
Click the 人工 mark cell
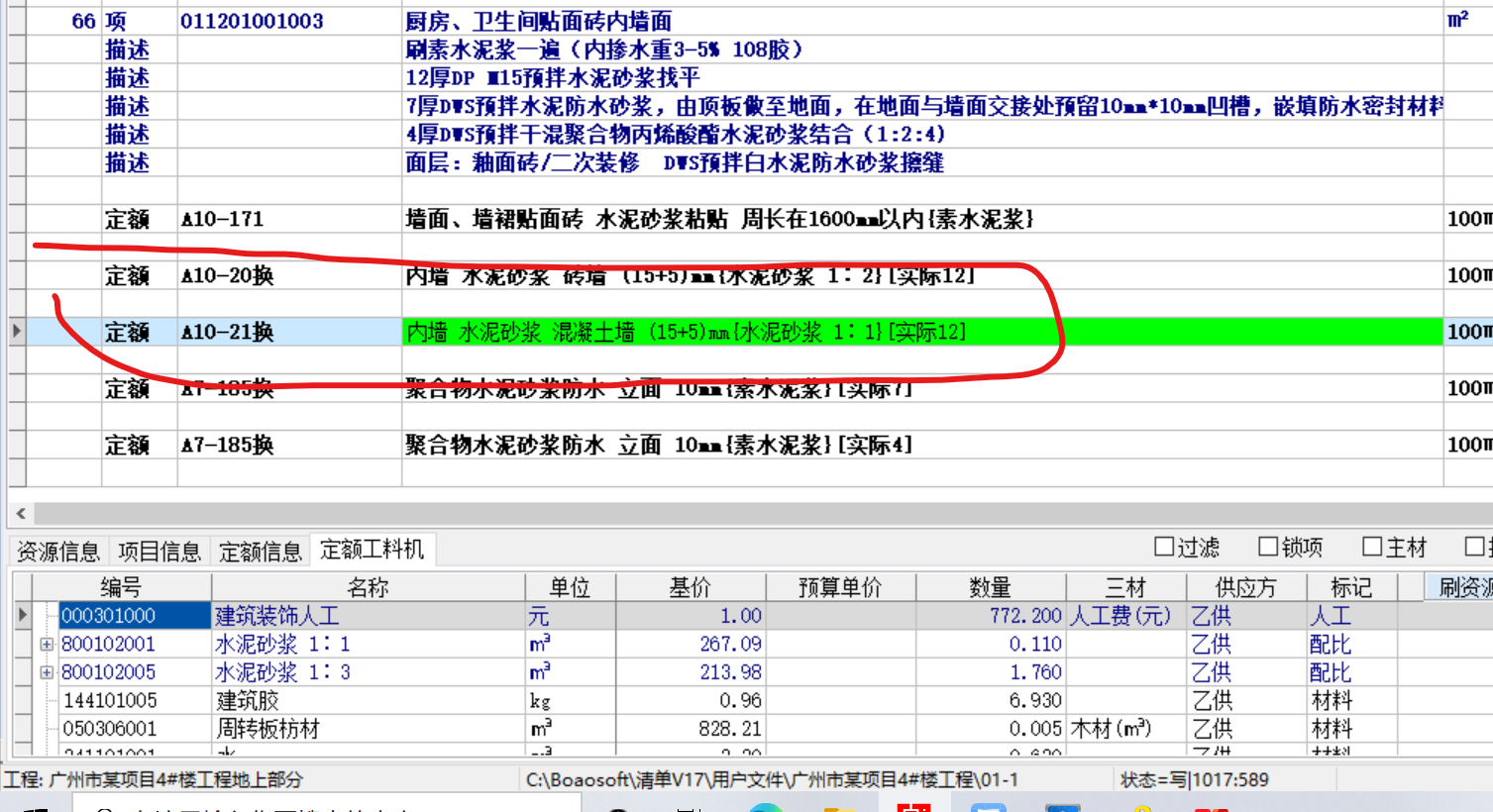[1351, 616]
